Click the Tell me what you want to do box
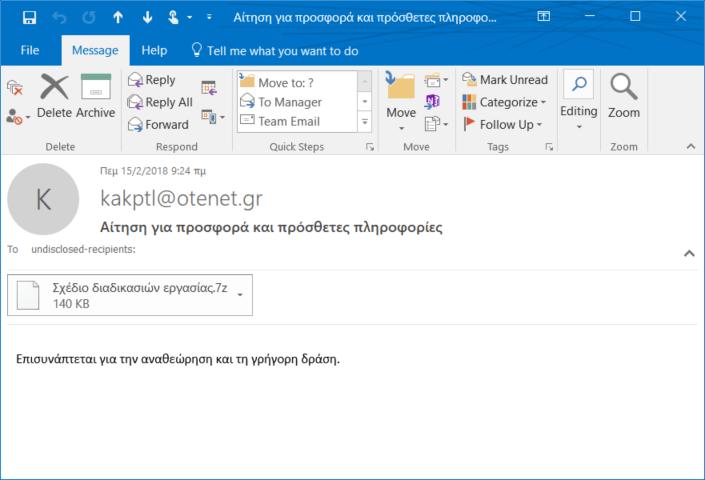 (275, 51)
